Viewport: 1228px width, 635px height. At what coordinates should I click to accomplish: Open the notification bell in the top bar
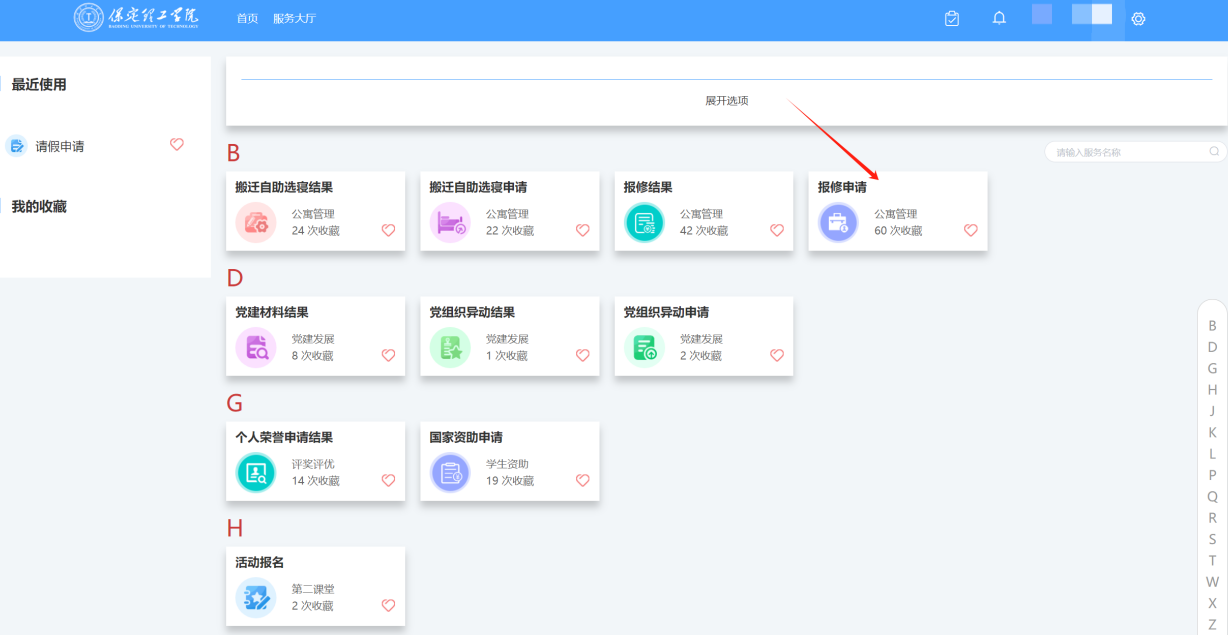[998, 18]
